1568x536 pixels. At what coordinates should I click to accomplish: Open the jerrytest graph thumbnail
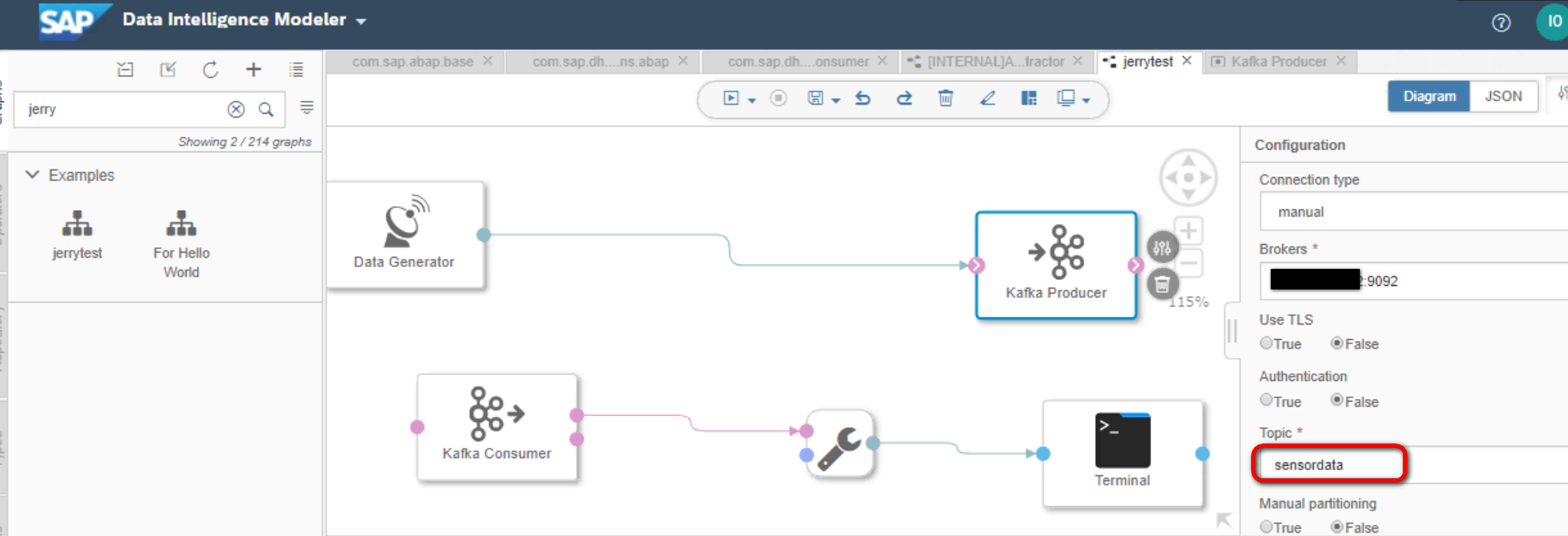[x=77, y=235]
